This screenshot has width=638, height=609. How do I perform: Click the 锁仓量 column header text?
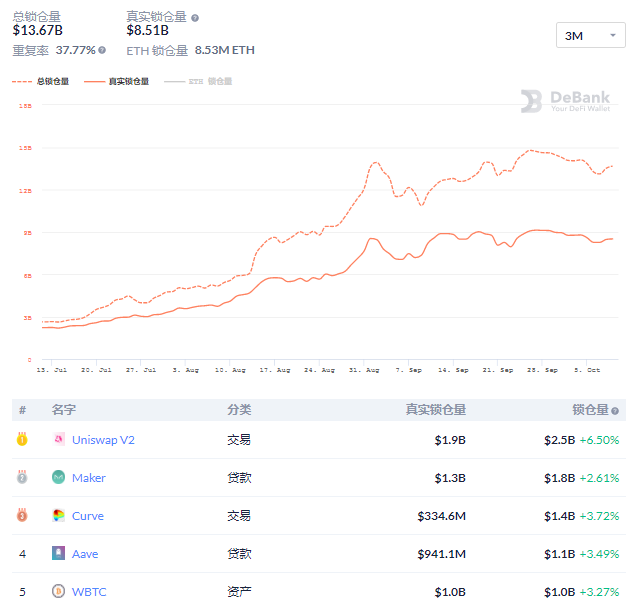[590, 410]
